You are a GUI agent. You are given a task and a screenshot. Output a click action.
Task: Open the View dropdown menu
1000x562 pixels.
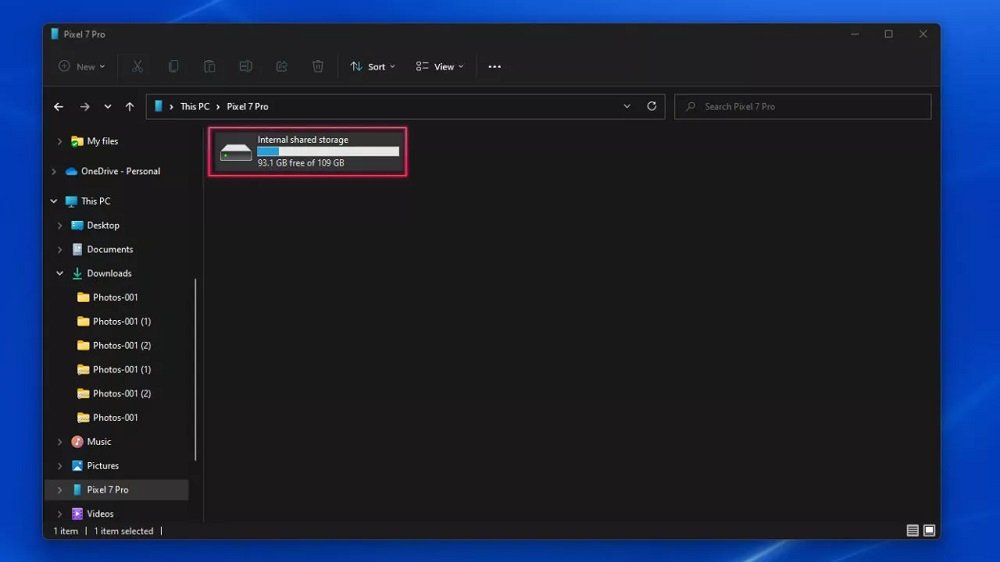point(440,67)
